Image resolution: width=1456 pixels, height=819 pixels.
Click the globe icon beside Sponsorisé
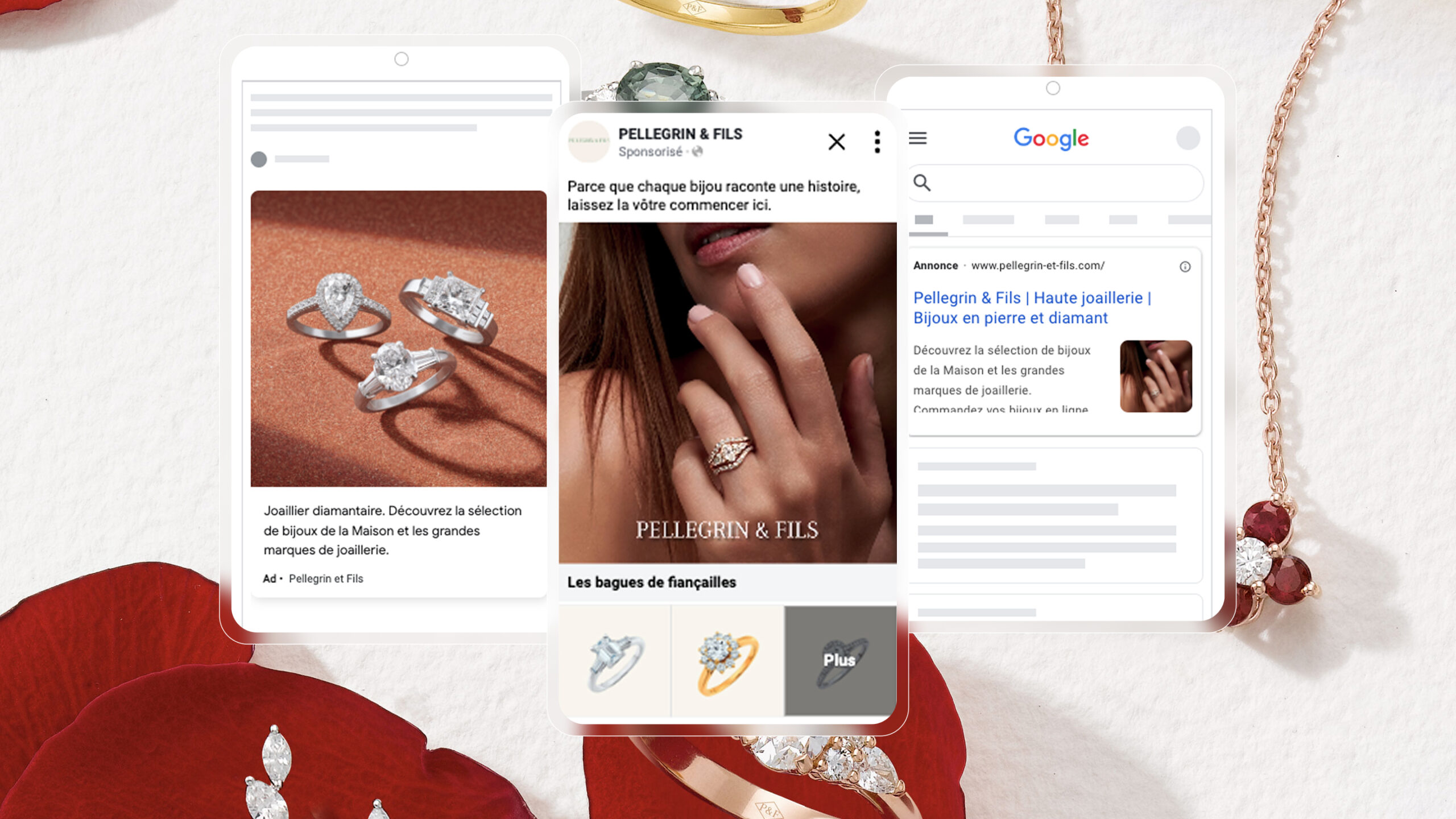pos(698,151)
